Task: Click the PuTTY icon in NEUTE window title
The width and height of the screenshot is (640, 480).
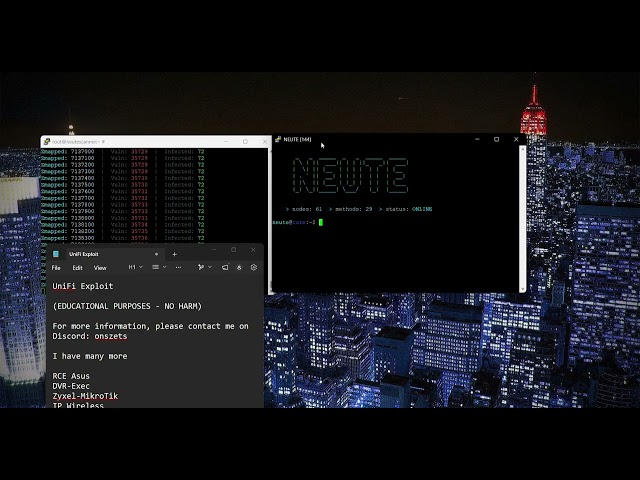Action: 278,139
